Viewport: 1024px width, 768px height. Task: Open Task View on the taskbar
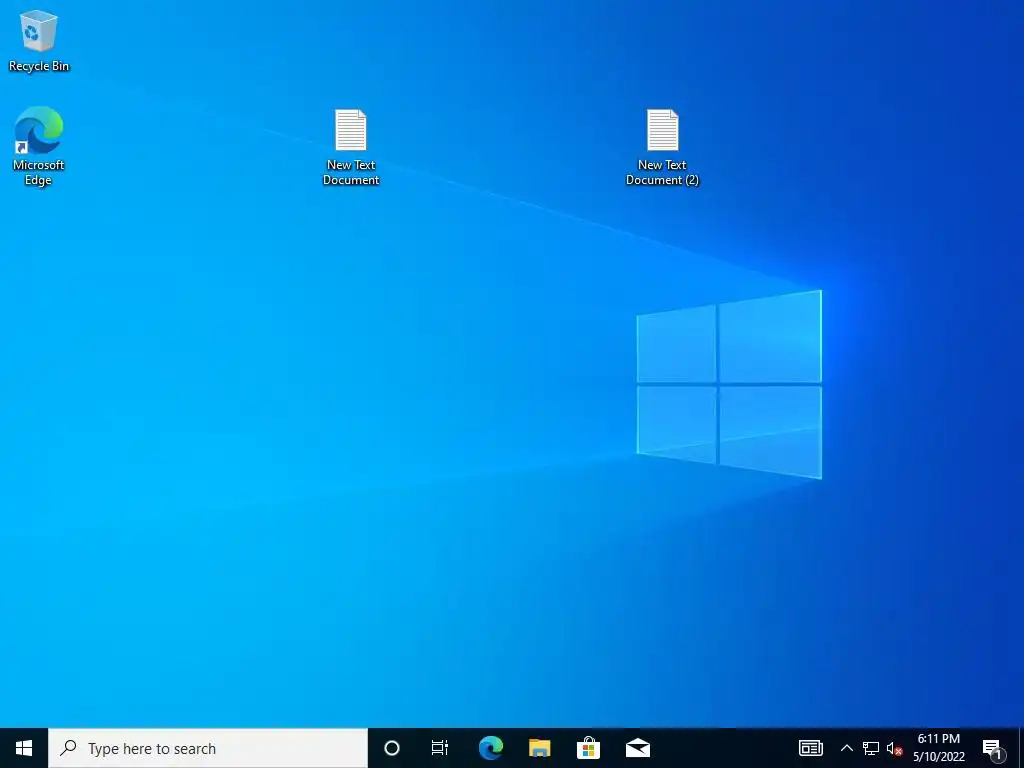[x=440, y=748]
